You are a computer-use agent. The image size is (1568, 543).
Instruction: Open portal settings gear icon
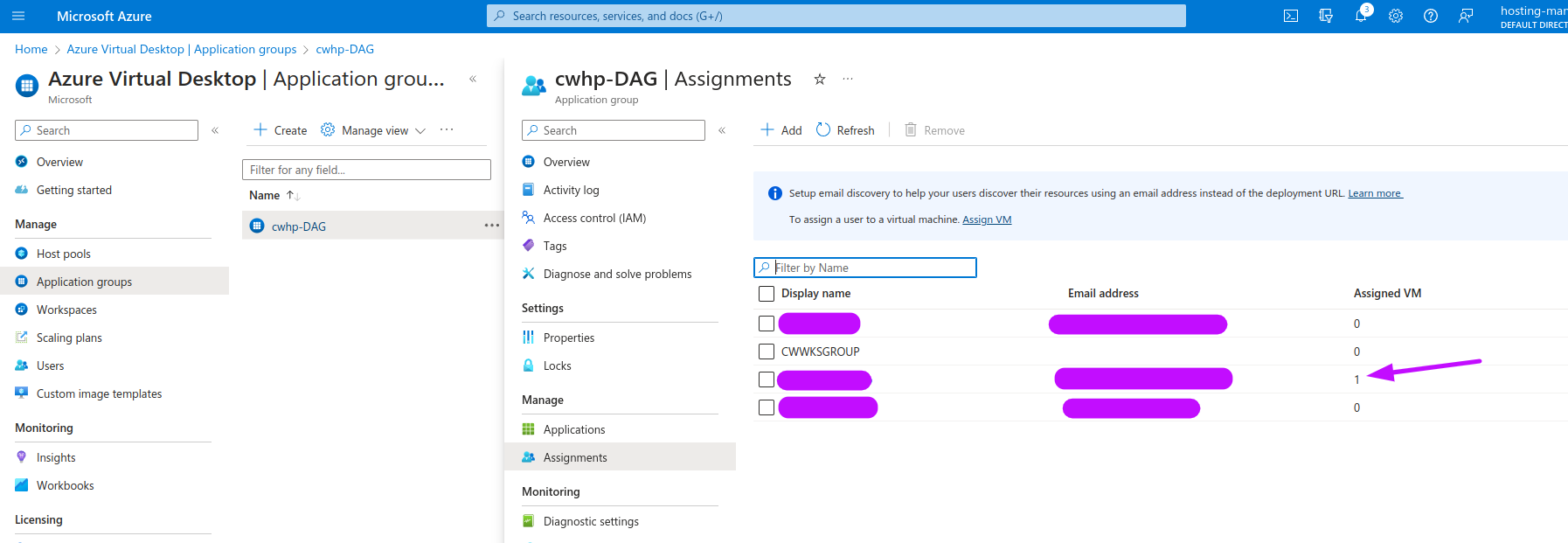pos(1396,16)
